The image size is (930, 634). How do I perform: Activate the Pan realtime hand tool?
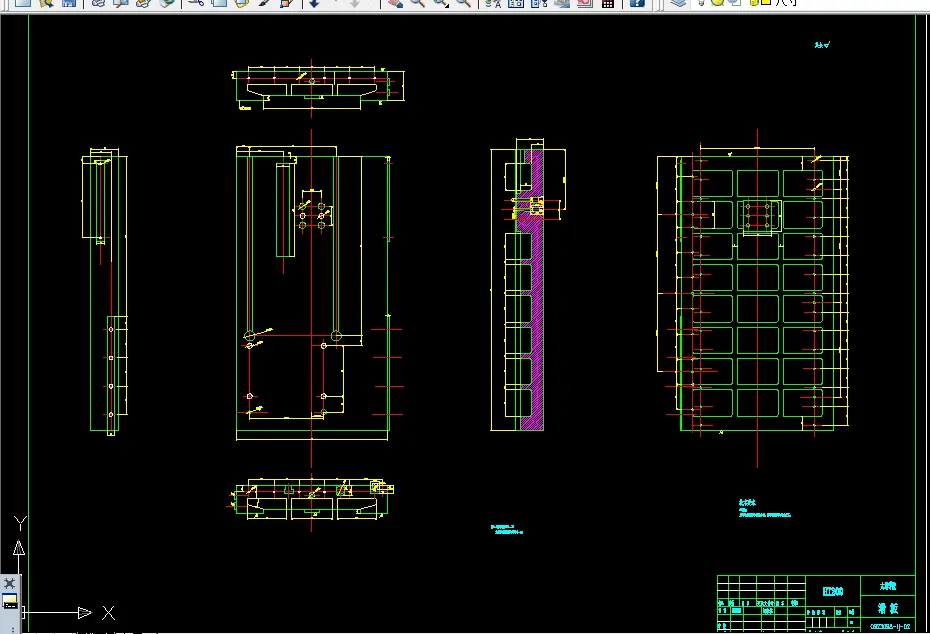point(395,2)
